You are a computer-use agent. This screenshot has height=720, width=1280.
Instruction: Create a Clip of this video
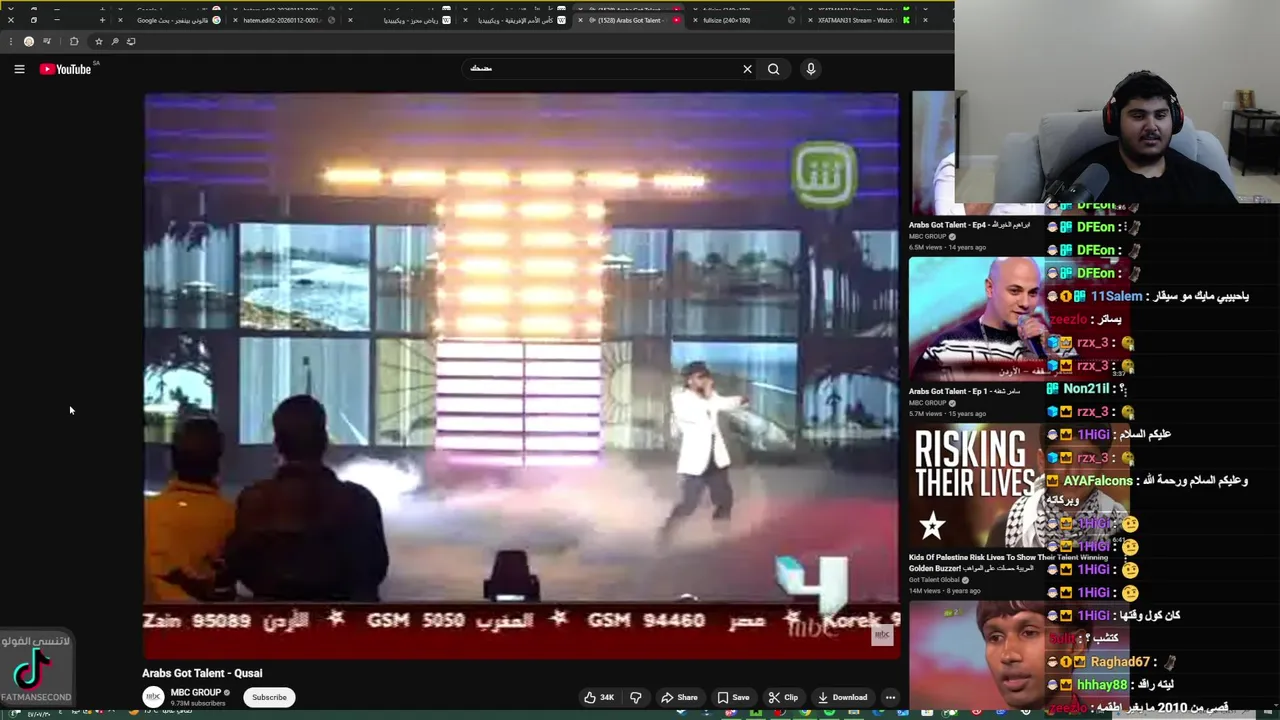click(783, 697)
